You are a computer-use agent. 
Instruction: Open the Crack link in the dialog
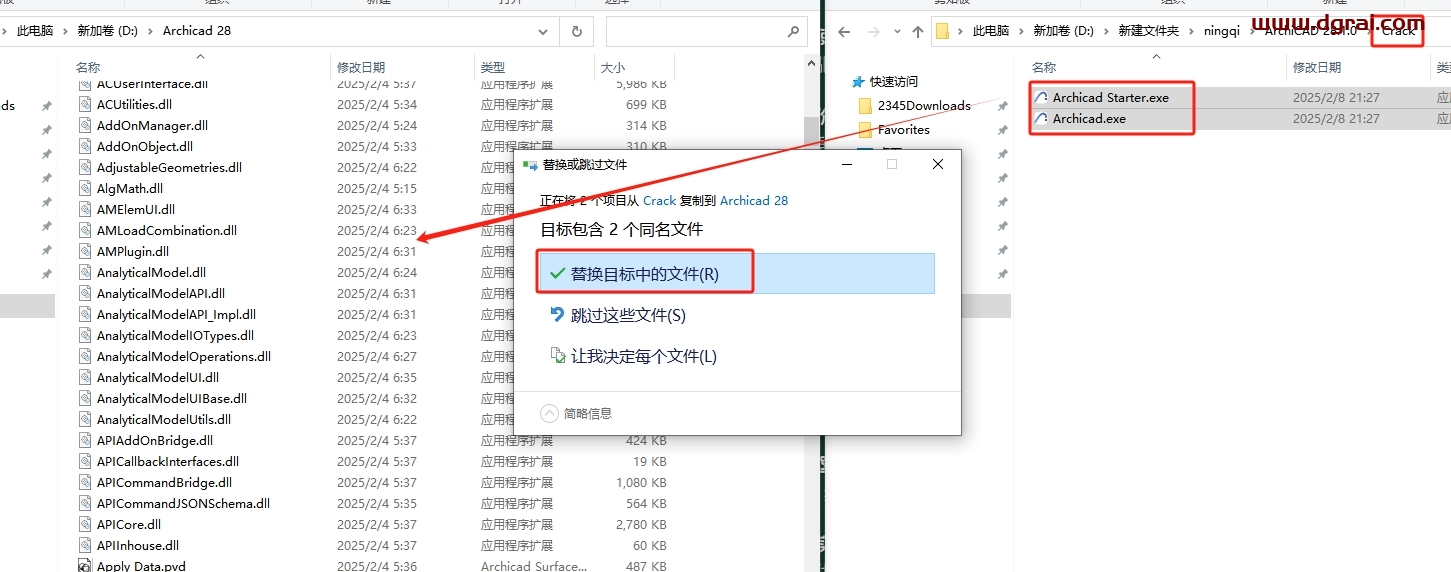coord(659,200)
